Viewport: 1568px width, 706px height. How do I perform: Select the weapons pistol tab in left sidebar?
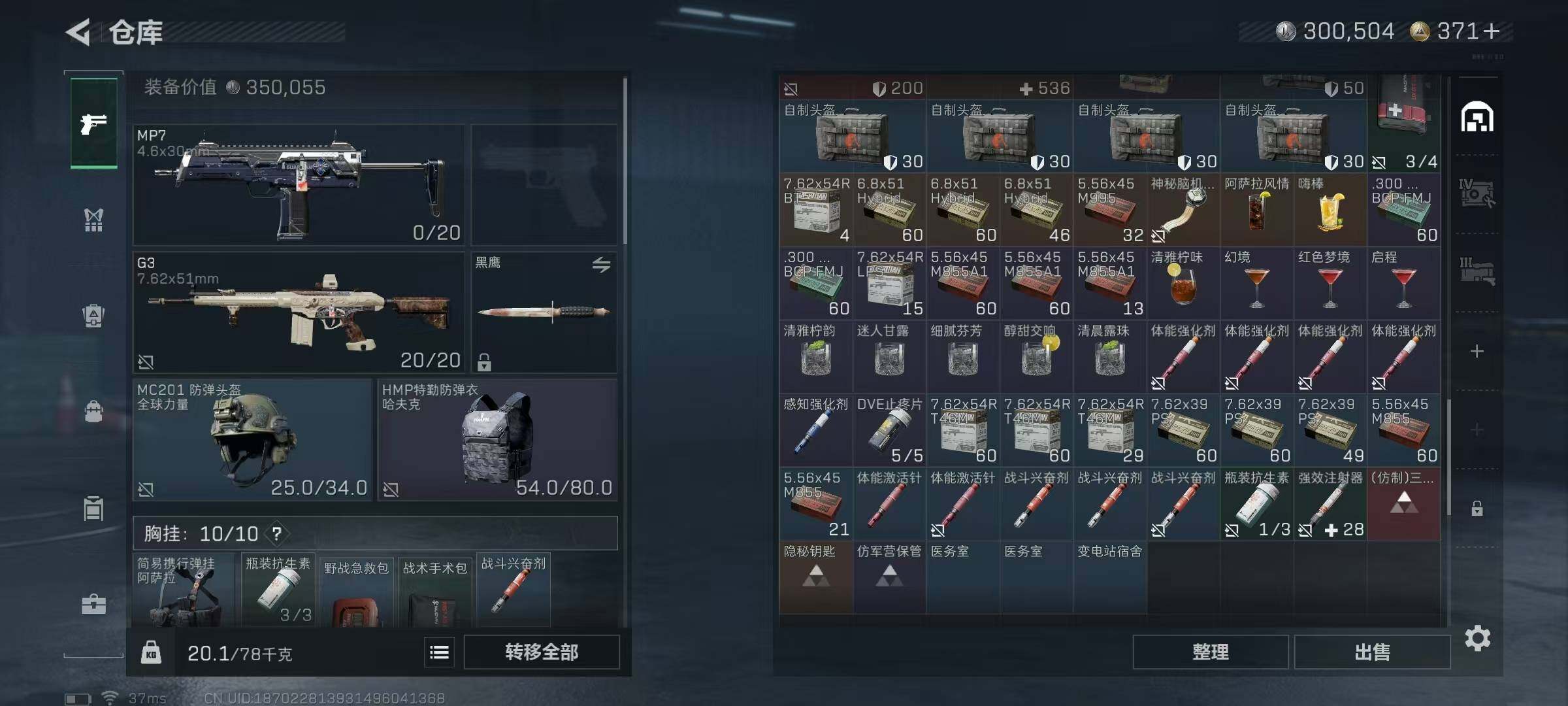point(93,123)
